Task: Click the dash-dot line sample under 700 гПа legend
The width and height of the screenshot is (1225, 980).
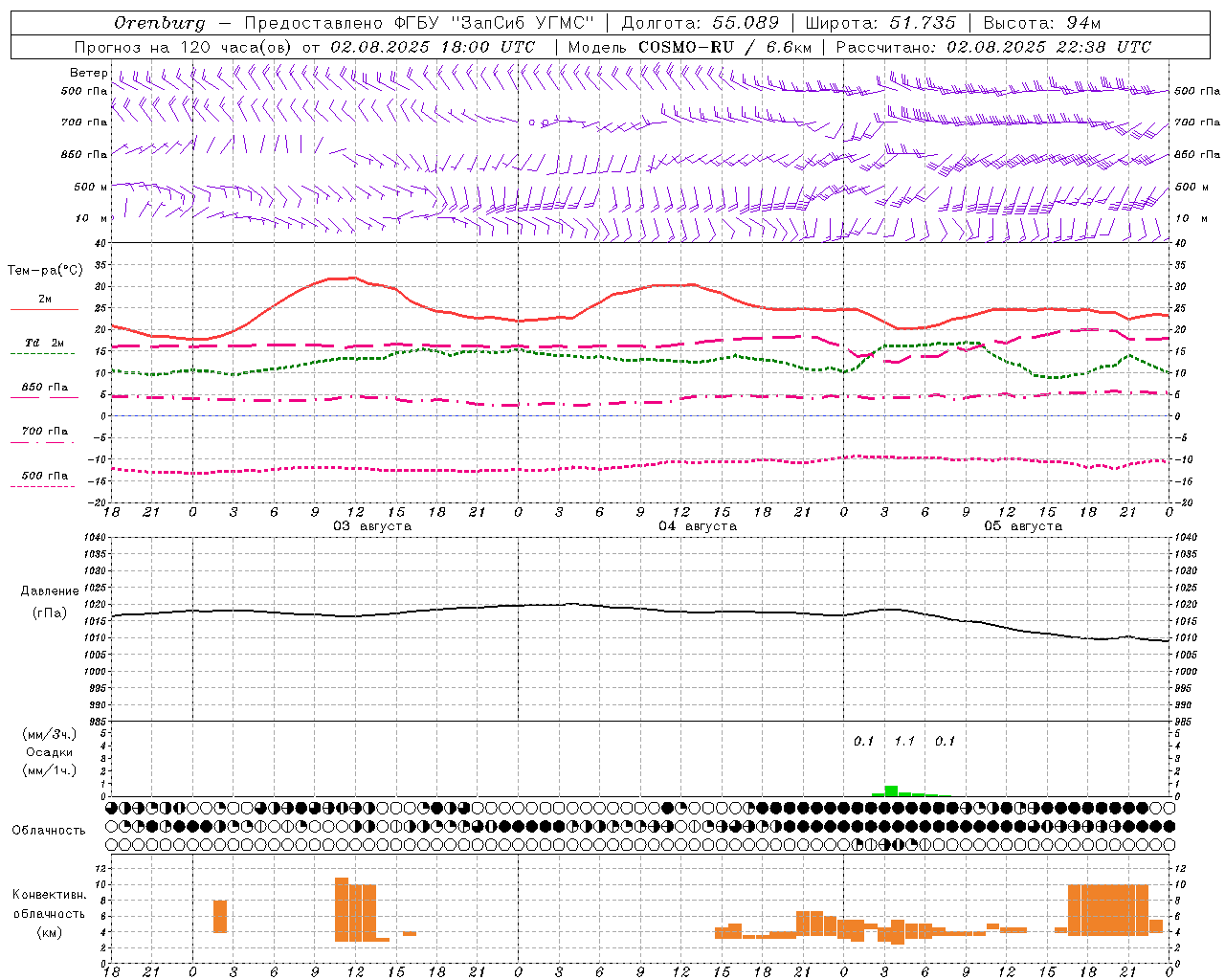Action: [42, 442]
